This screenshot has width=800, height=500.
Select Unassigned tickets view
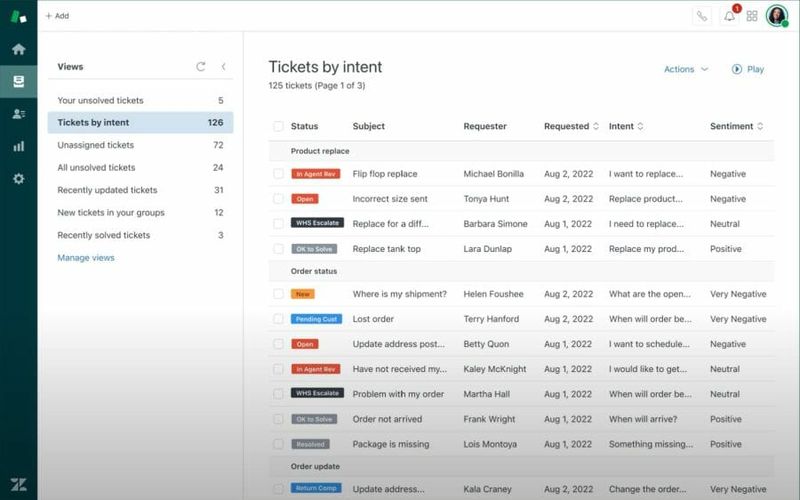coord(140,145)
